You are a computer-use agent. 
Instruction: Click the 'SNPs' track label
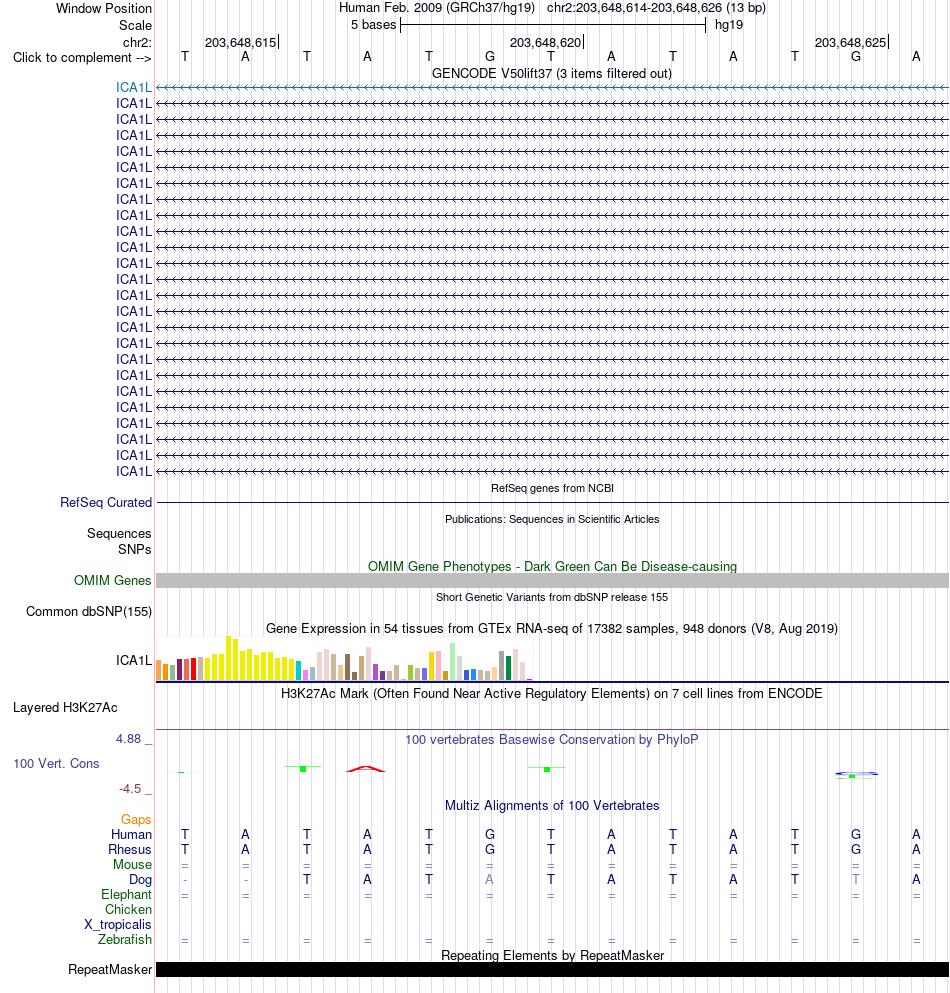tap(134, 549)
